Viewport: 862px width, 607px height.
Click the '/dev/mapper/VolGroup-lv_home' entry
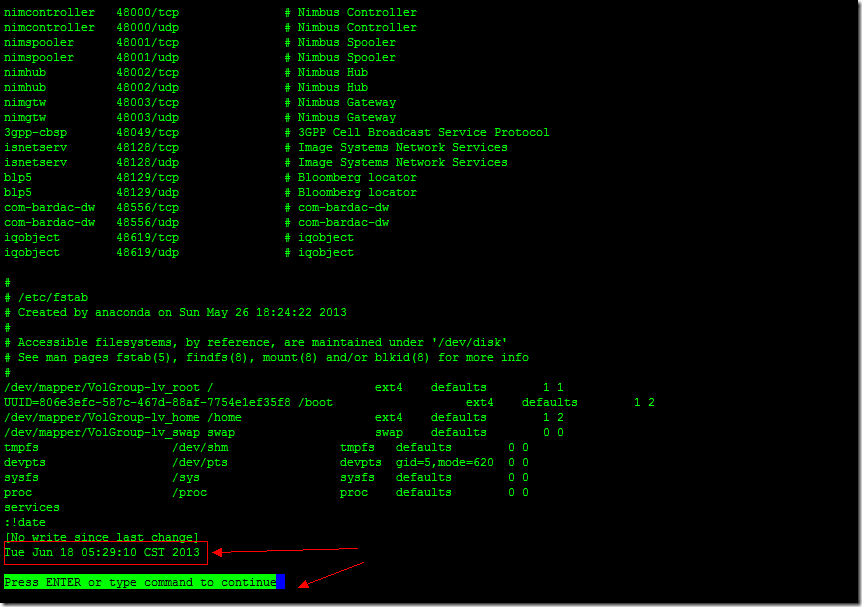(x=284, y=417)
